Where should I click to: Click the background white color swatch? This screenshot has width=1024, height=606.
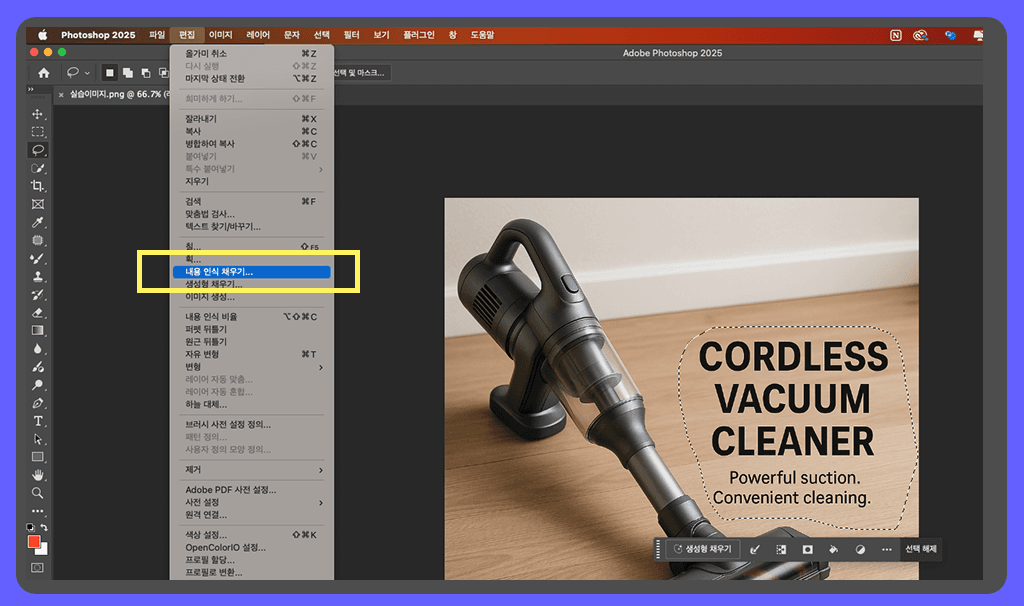pos(43,550)
